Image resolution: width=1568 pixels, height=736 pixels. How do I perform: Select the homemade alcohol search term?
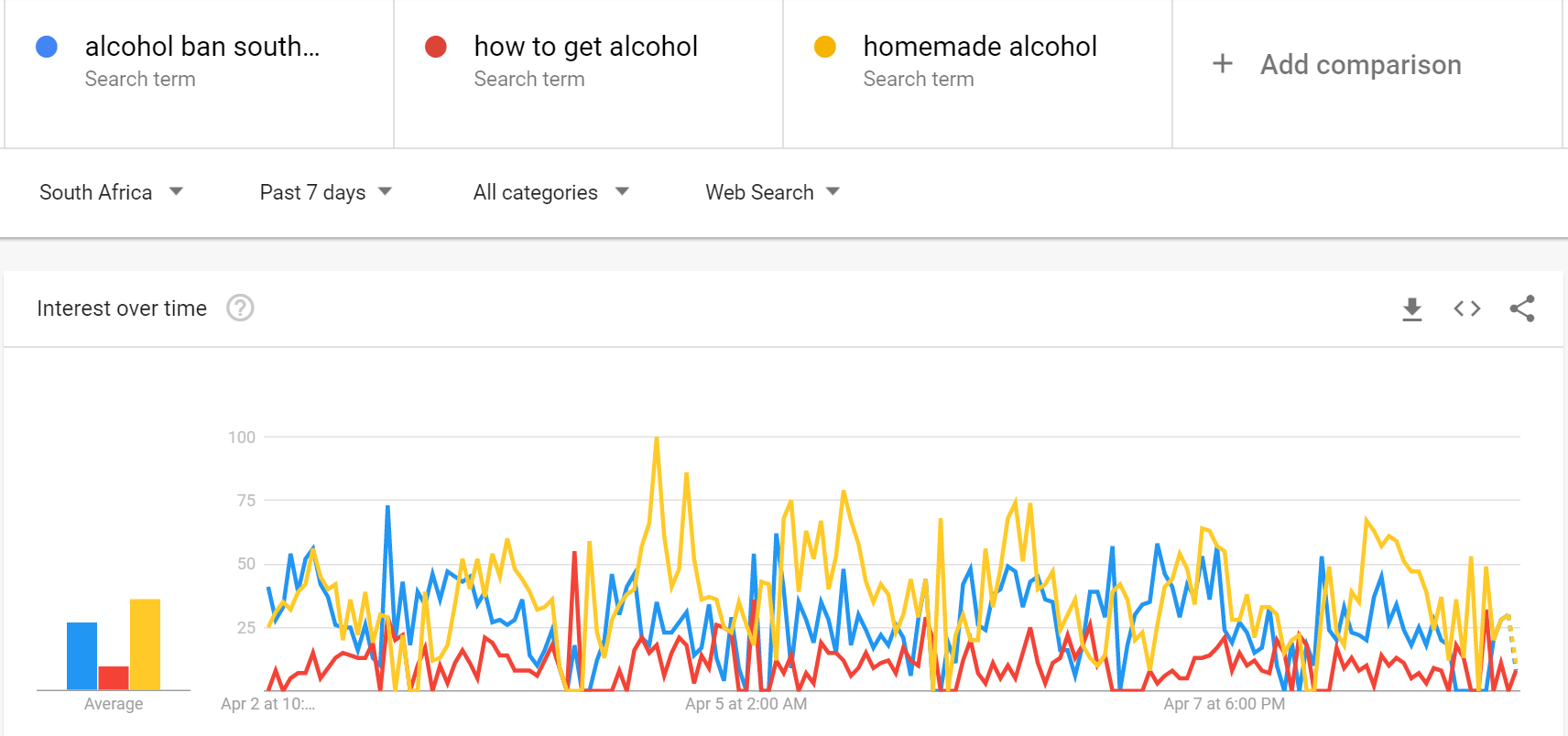[x=980, y=47]
